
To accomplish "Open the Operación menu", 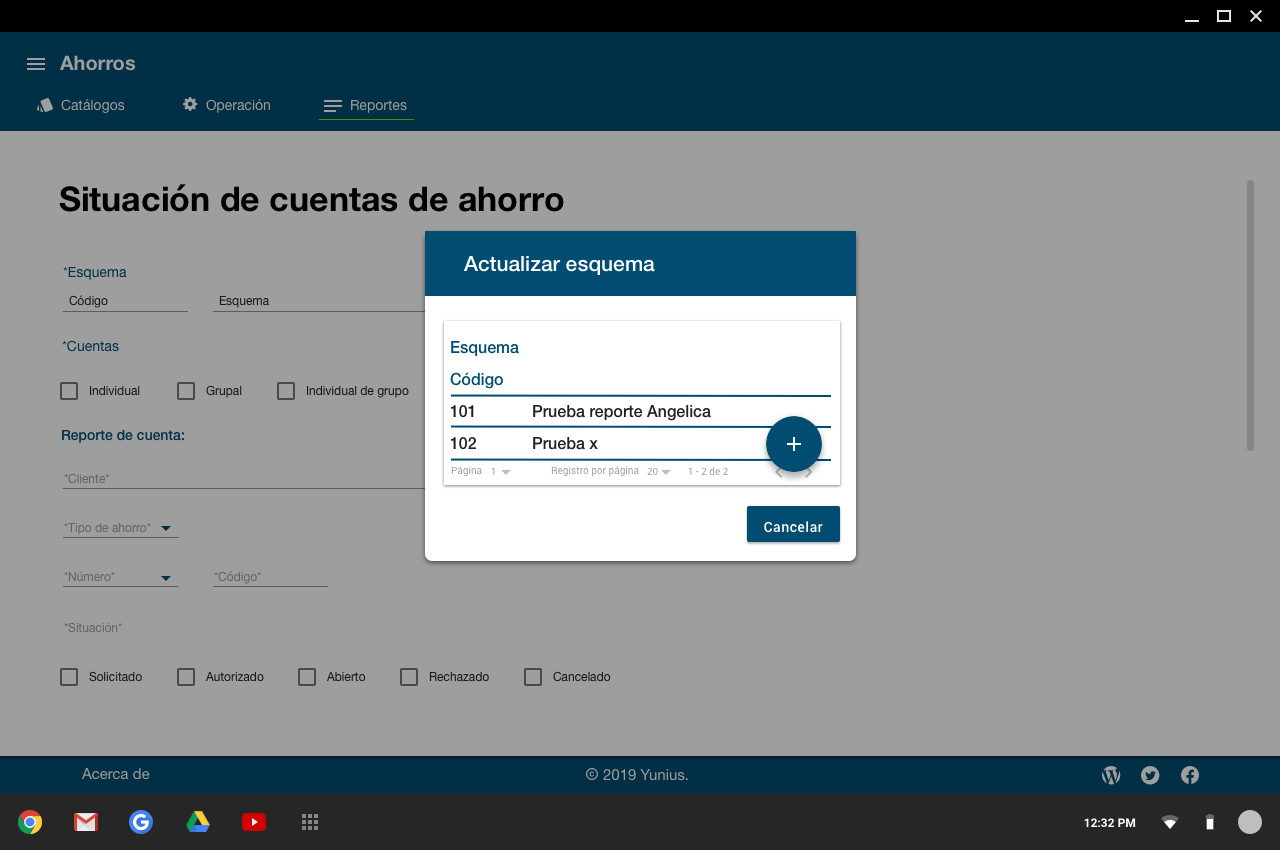I will pyautogui.click(x=226, y=105).
